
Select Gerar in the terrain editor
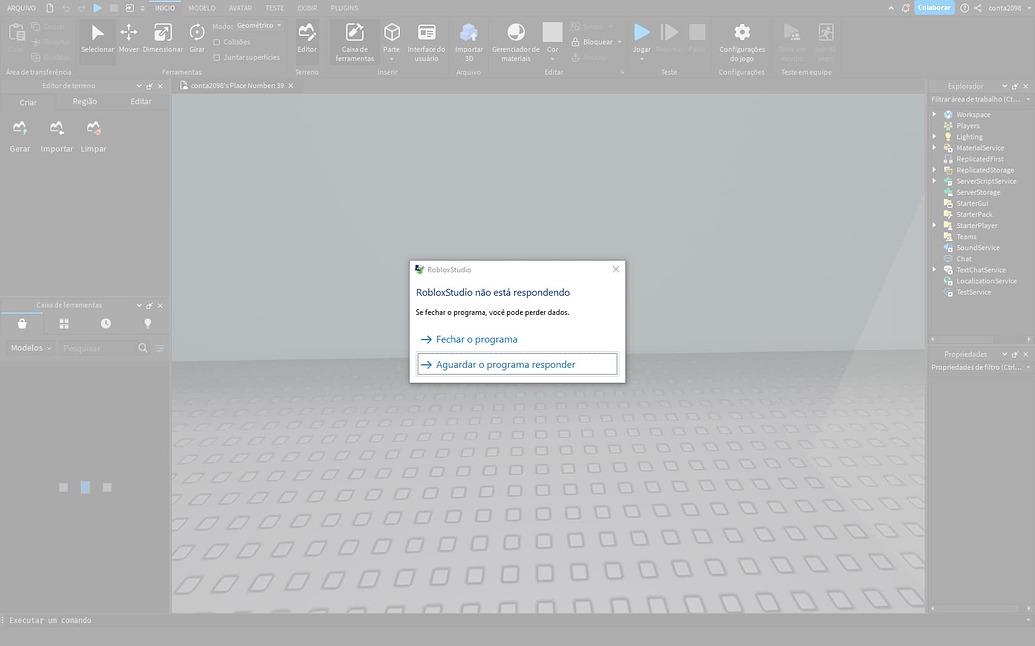coord(19,135)
